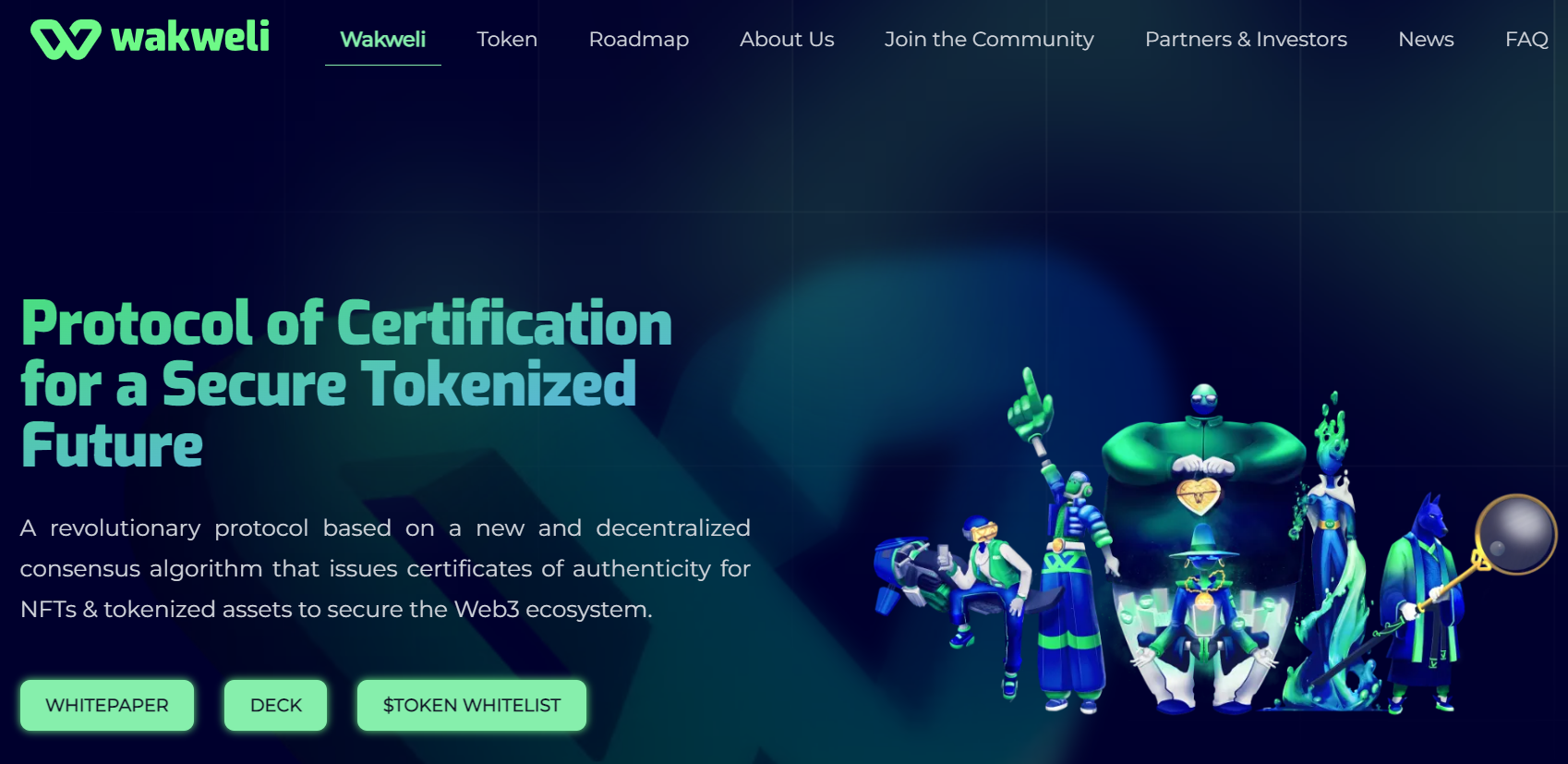Click the magnifying glass orb
1568x764 pixels.
(x=1516, y=534)
